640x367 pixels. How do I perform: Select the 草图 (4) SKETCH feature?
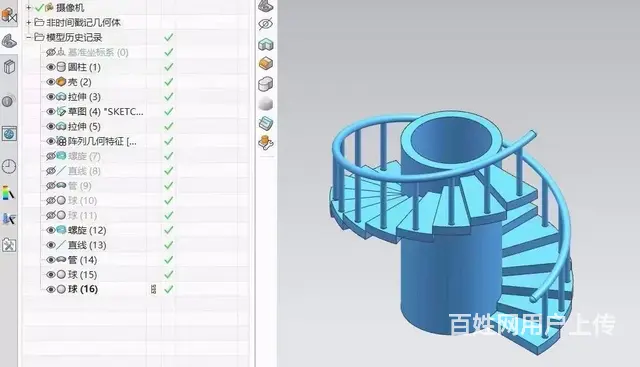pos(105,111)
